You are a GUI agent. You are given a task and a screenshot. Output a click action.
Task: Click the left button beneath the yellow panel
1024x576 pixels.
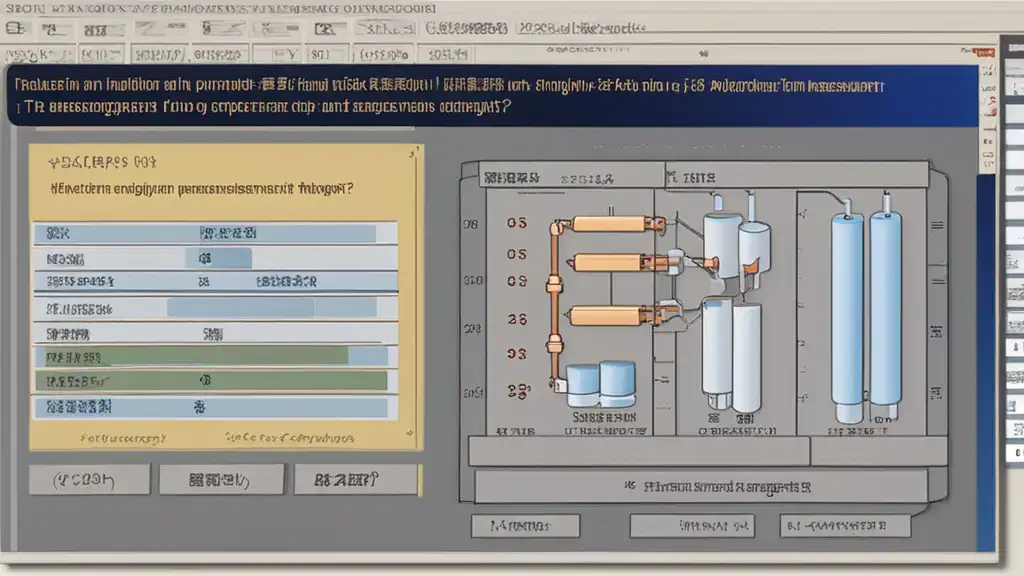[89, 480]
